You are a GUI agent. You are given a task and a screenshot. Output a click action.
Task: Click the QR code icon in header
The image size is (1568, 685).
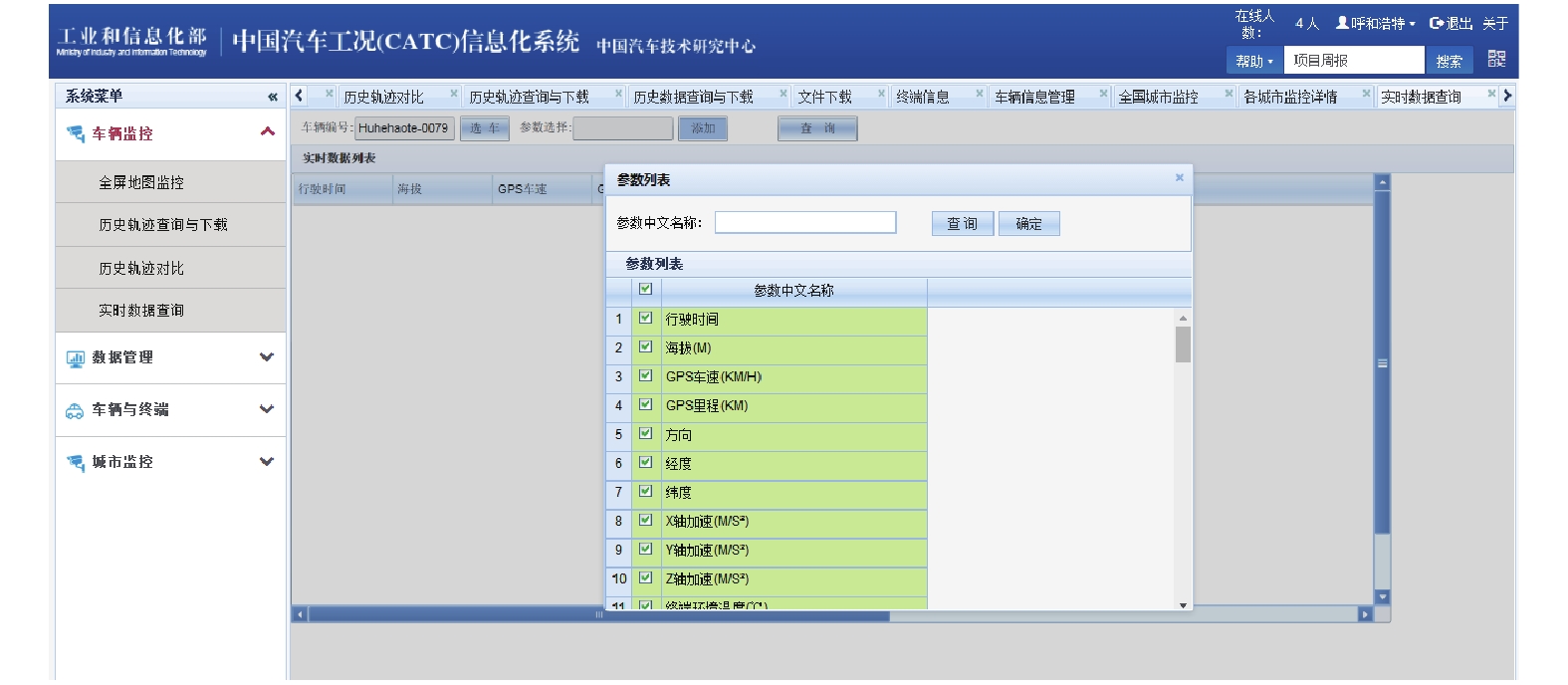coord(1496,59)
